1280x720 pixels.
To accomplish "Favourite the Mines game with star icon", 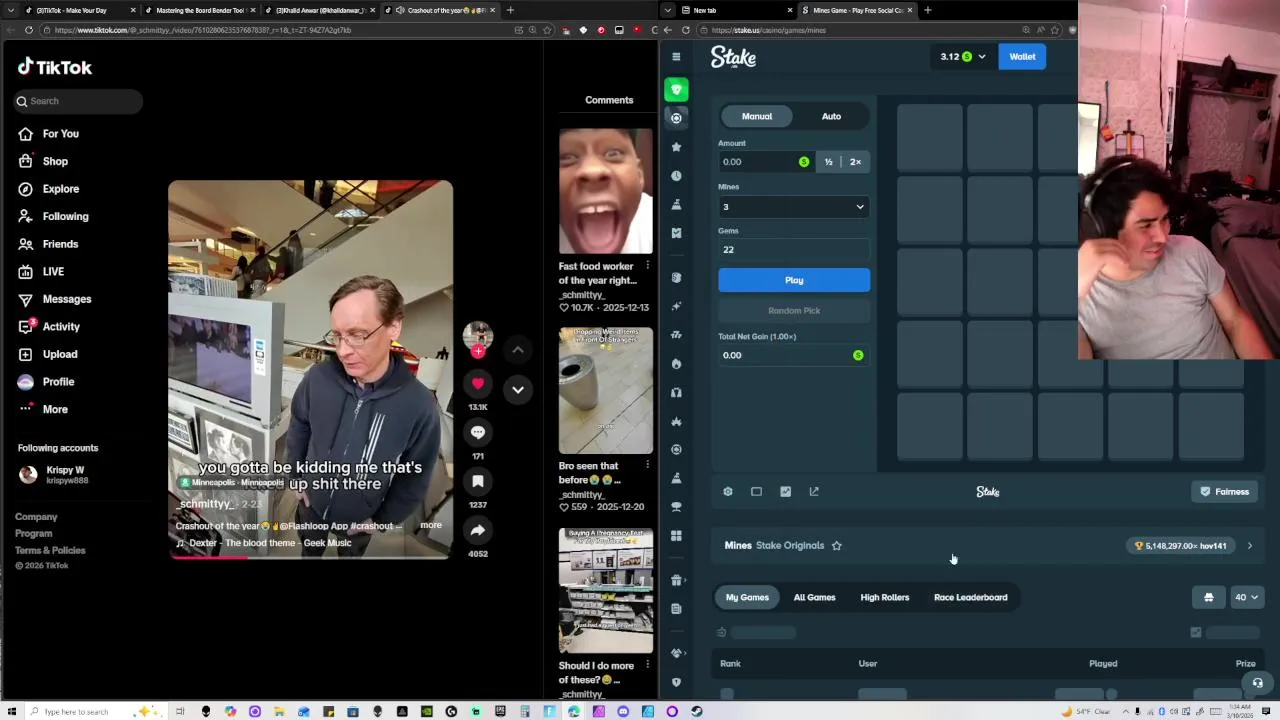I will pos(837,546).
